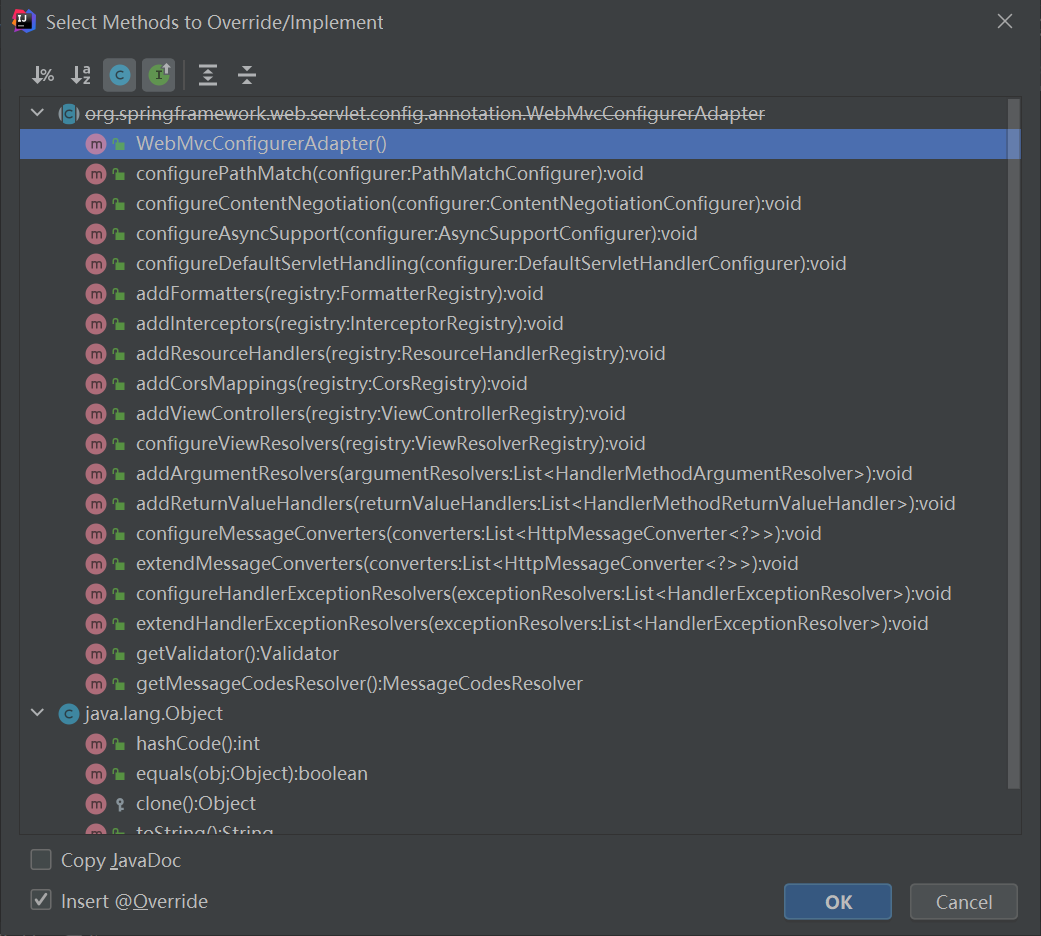Image resolution: width=1041 pixels, height=936 pixels.
Task: Close the Select Methods dialog
Action: tap(1005, 21)
